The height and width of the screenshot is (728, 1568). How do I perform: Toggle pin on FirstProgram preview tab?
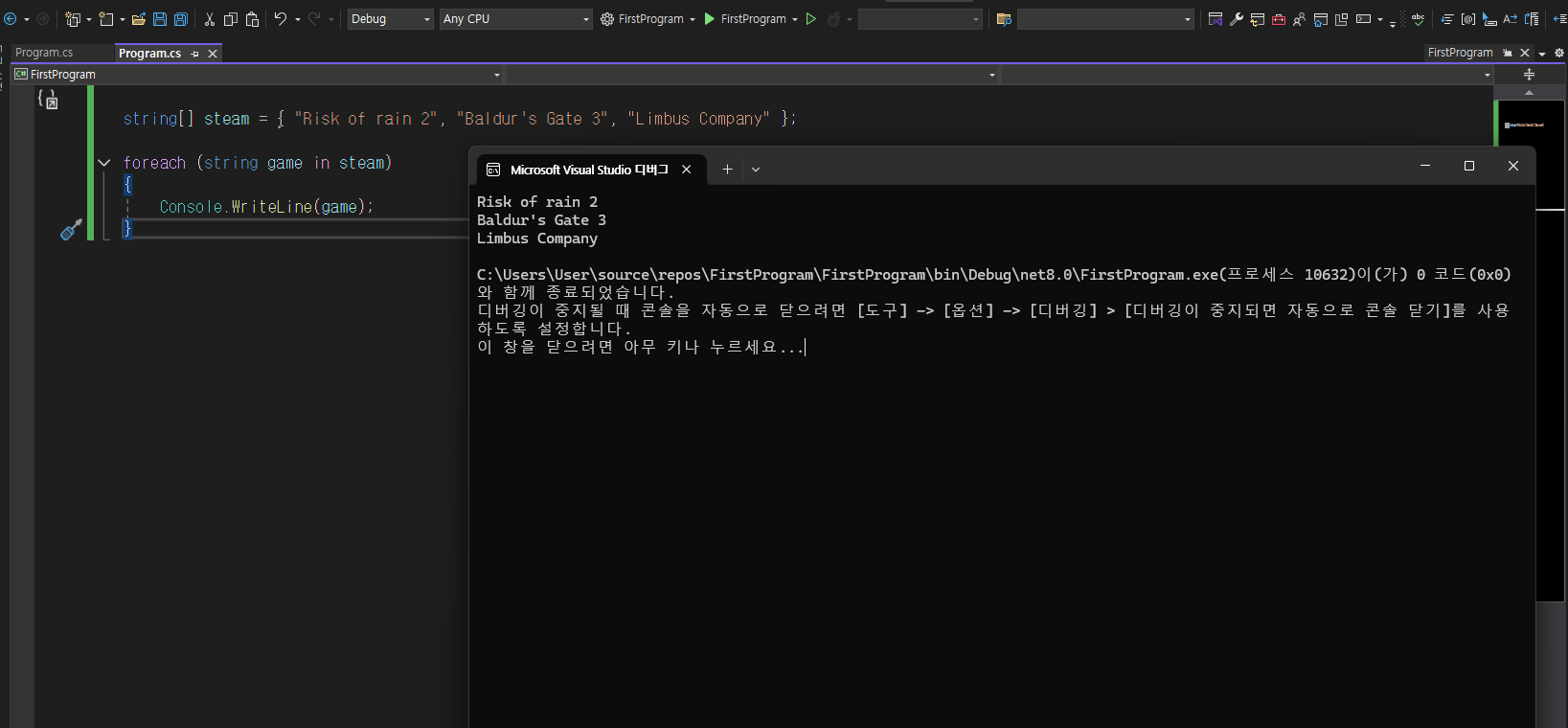[x=1508, y=53]
